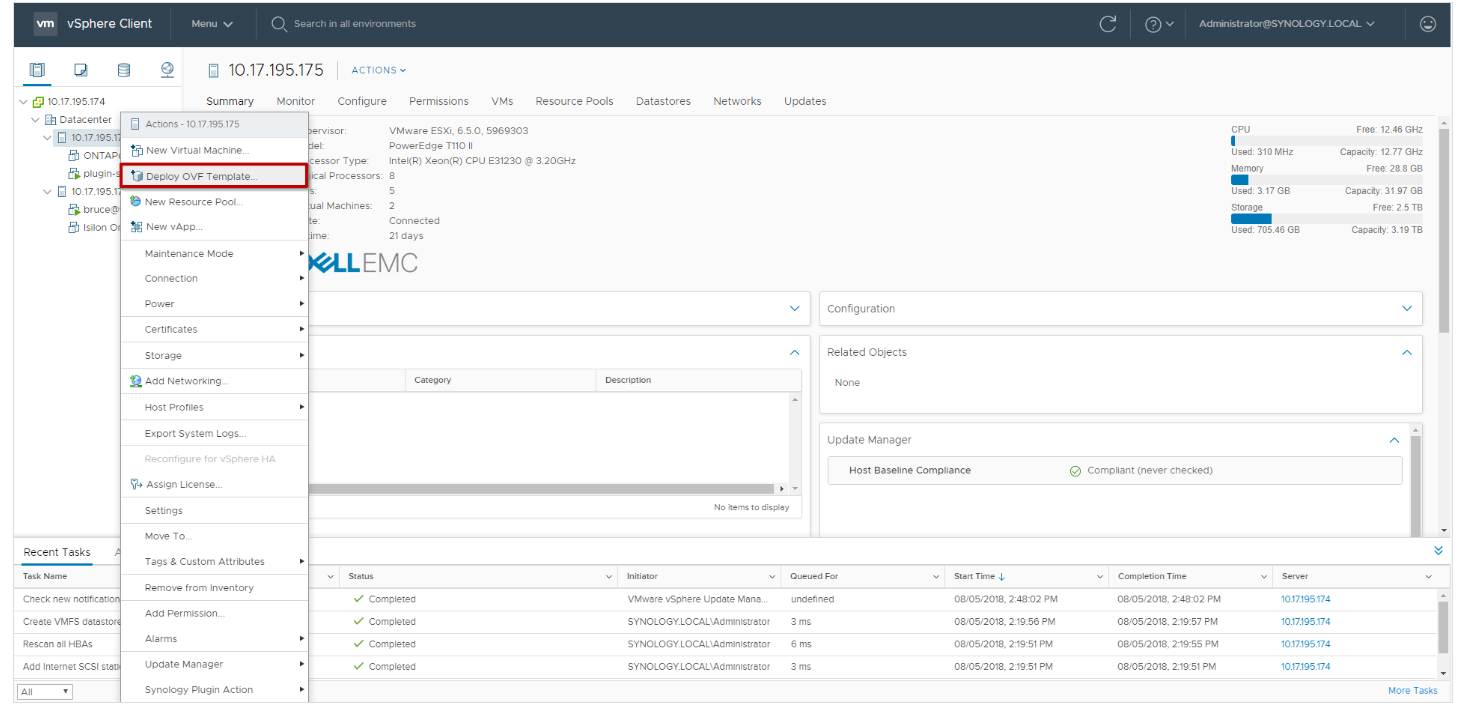Expand the Configuration panel chevron
Viewport: 1462px width, 709px height.
click(1407, 309)
